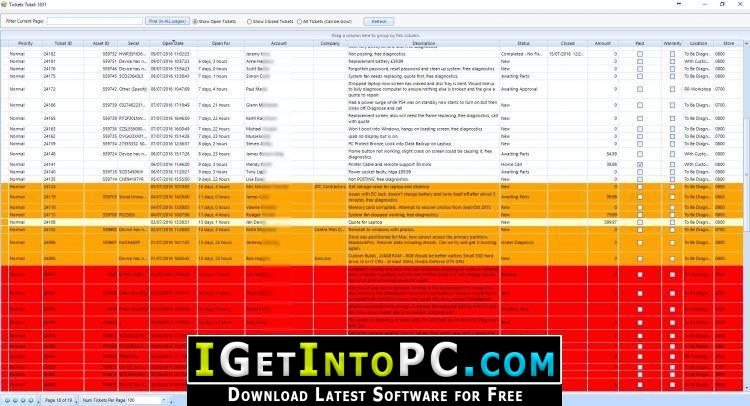Select ticket ID cell 24172
The image size is (750, 406).
63,89
